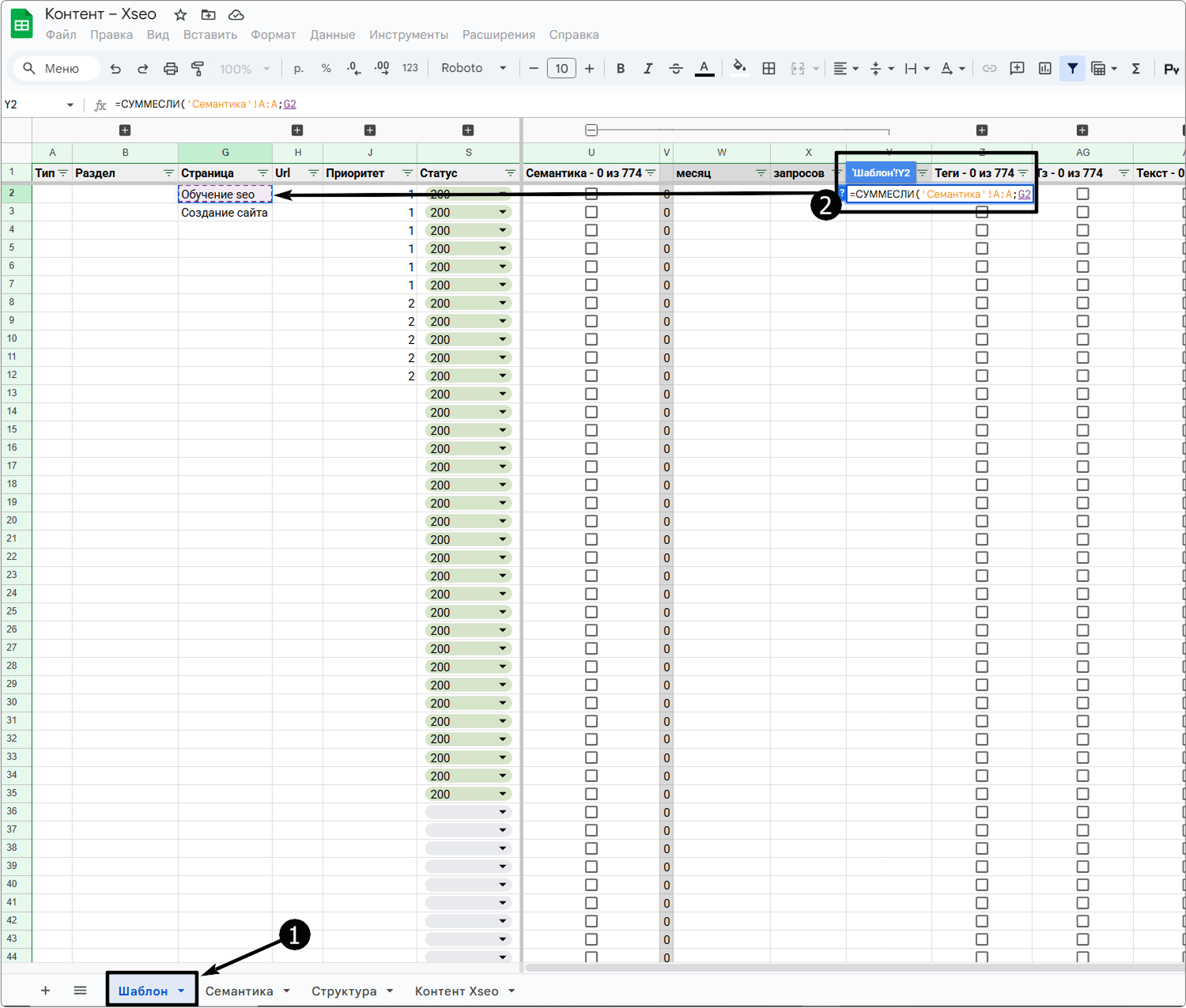The height and width of the screenshot is (1008, 1186).
Task: Tick the Теги checkbox in row 8
Action: pyautogui.click(x=982, y=303)
